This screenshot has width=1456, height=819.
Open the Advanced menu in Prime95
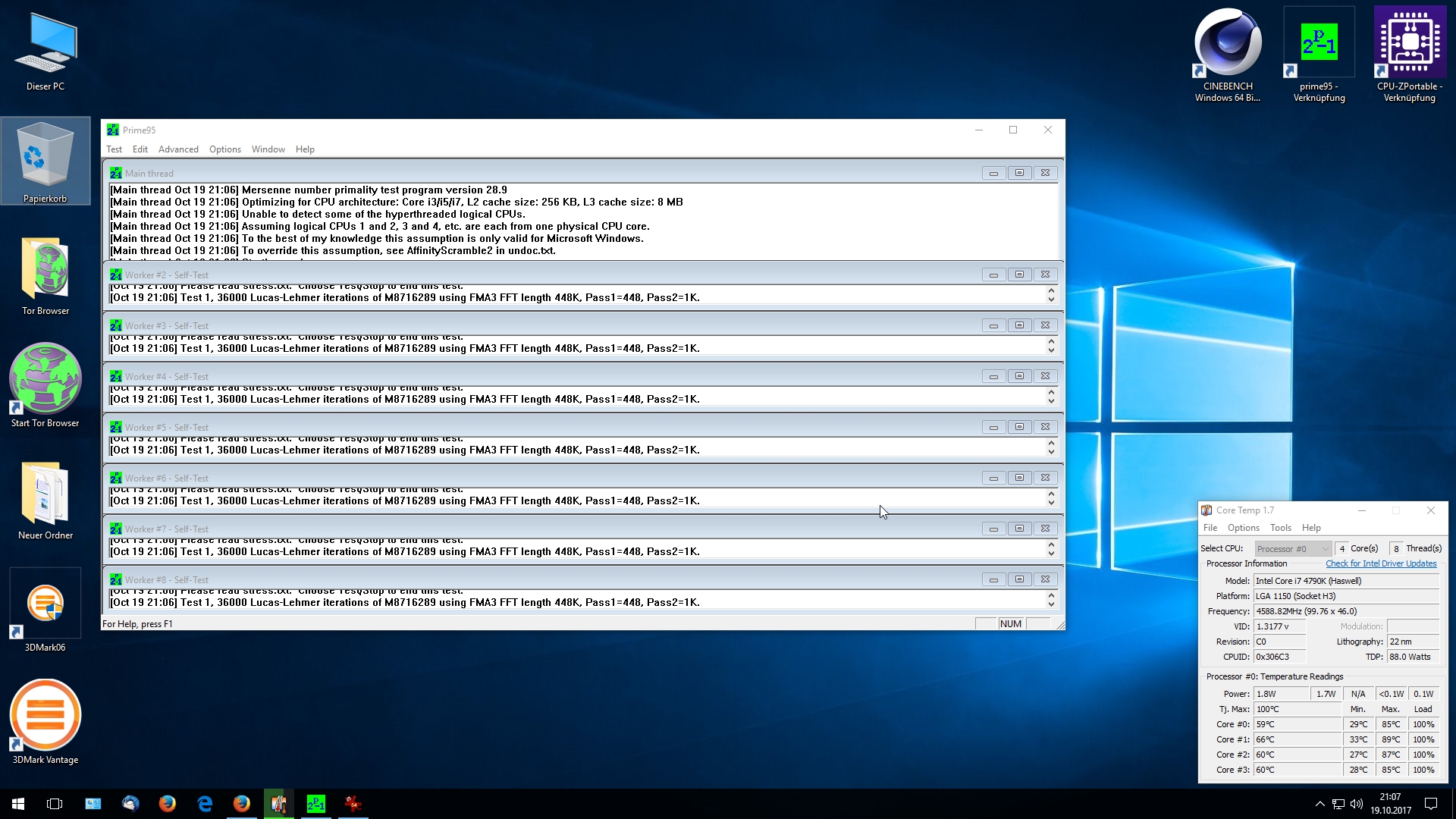(178, 149)
